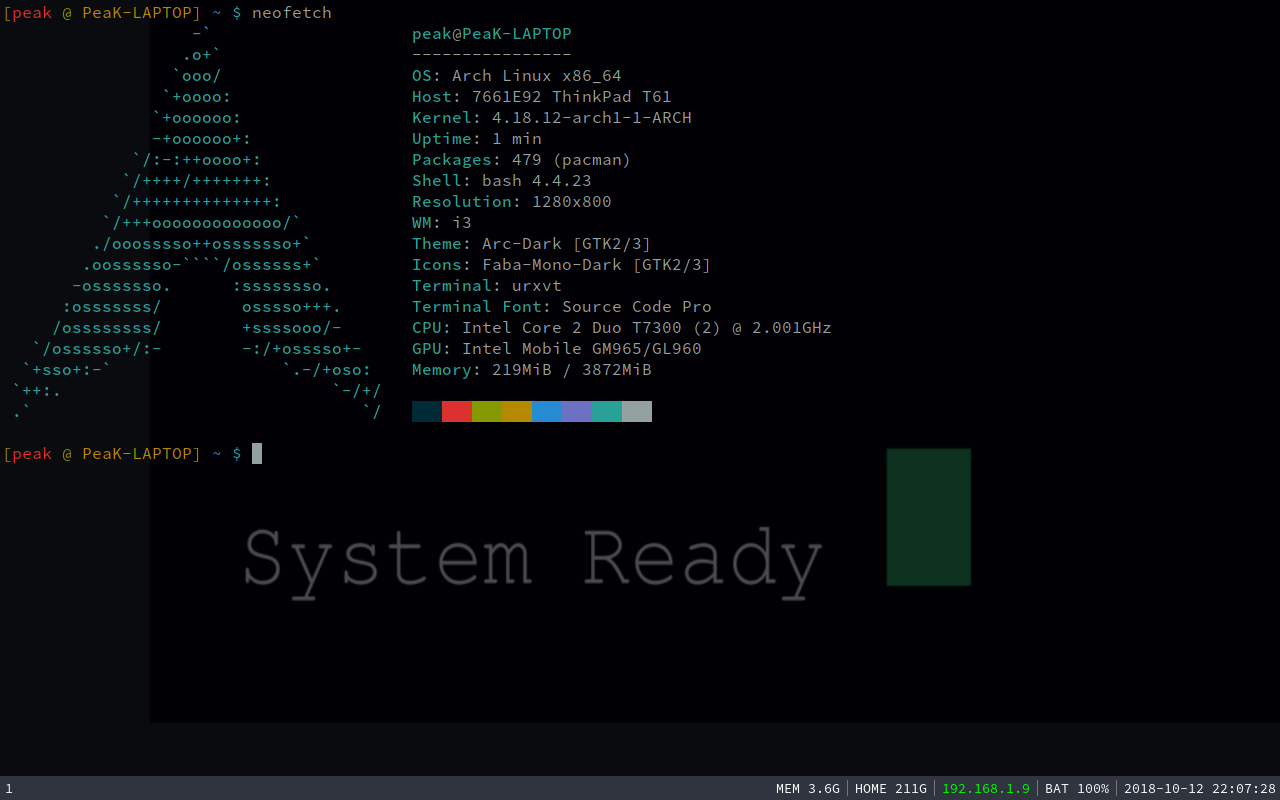
Task: Click the dark navy color block in neofetch
Action: [x=427, y=411]
